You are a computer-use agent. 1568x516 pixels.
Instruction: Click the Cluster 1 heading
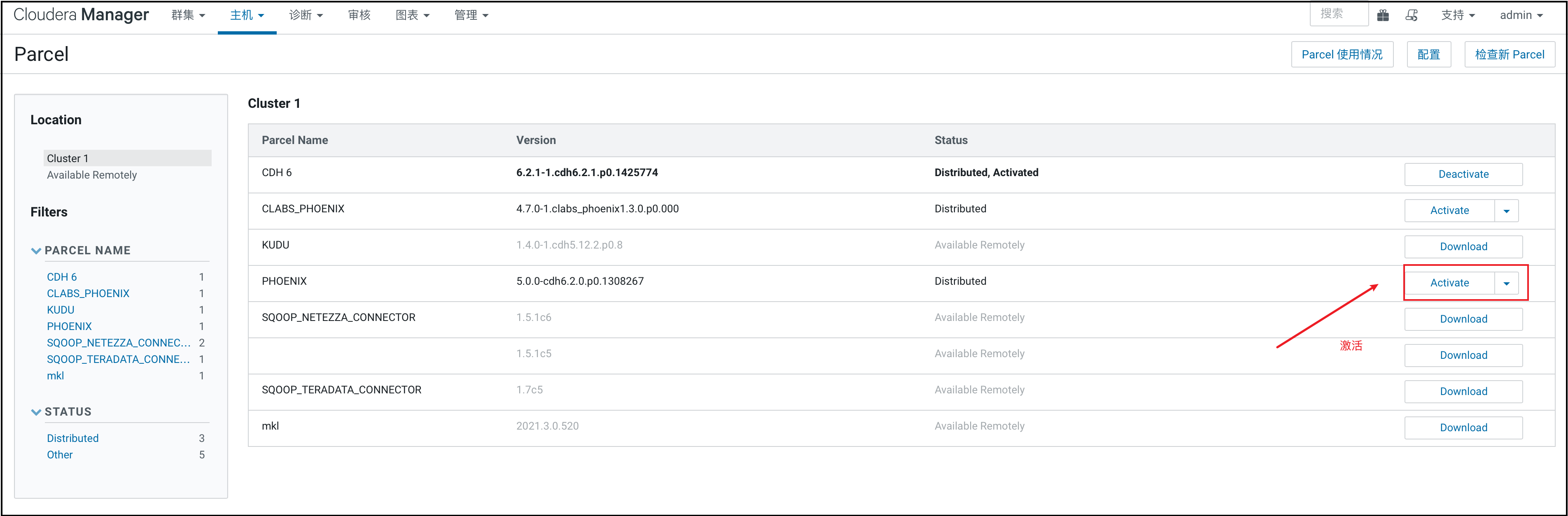coord(274,104)
